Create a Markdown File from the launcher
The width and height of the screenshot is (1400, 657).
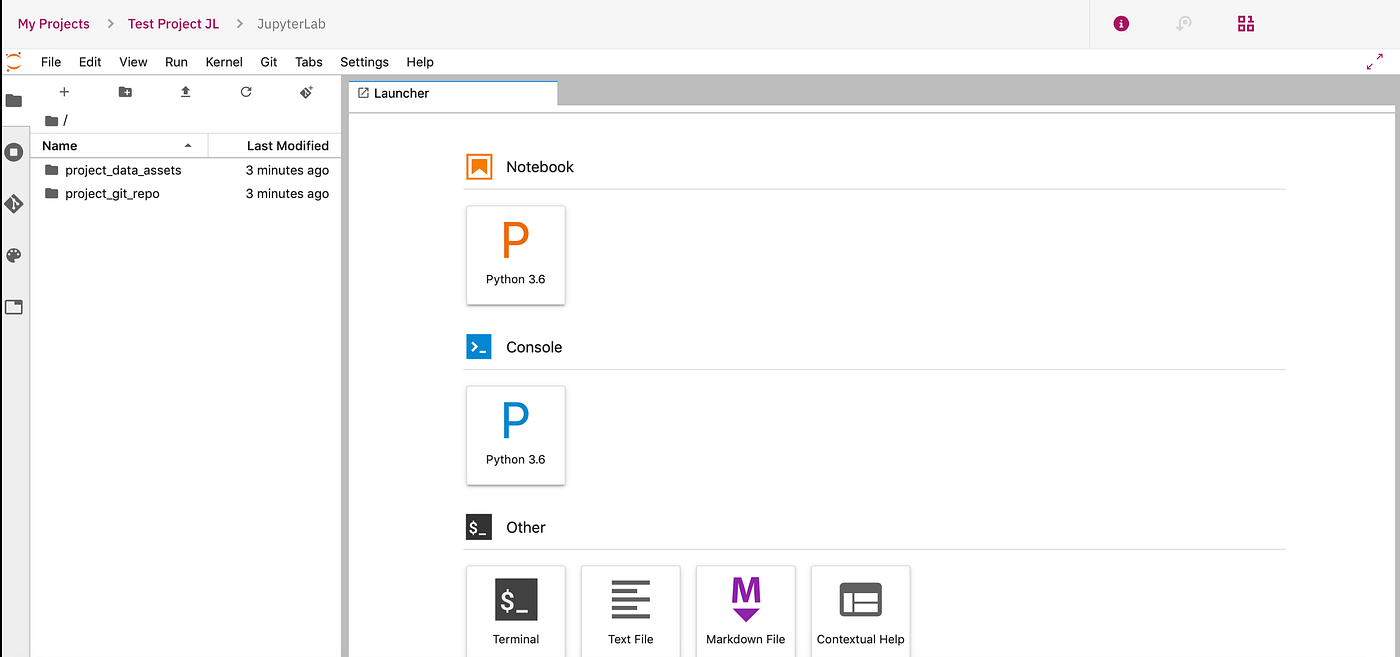click(x=745, y=610)
